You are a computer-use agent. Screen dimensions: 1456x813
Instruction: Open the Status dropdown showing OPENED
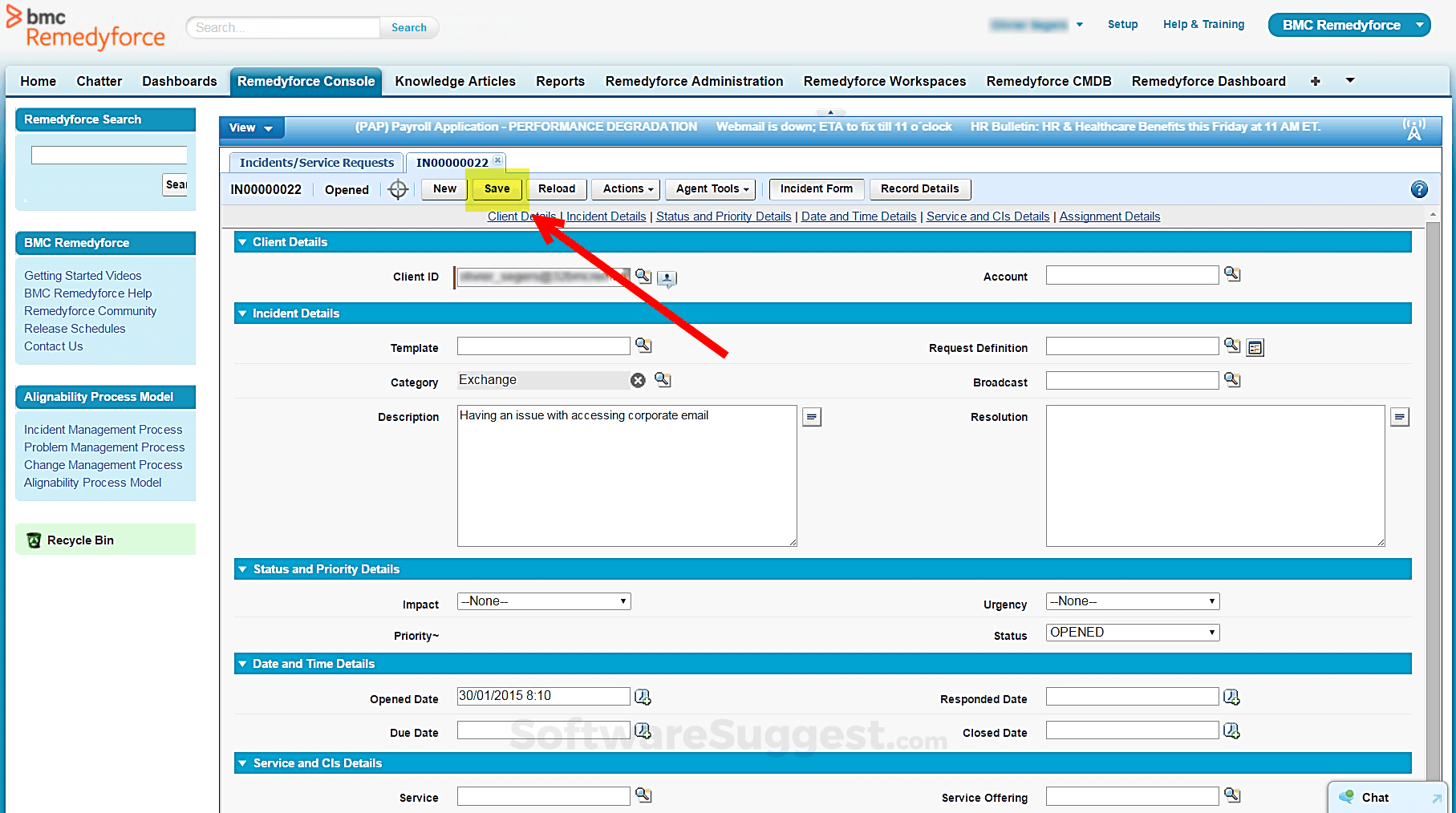[x=1133, y=633]
